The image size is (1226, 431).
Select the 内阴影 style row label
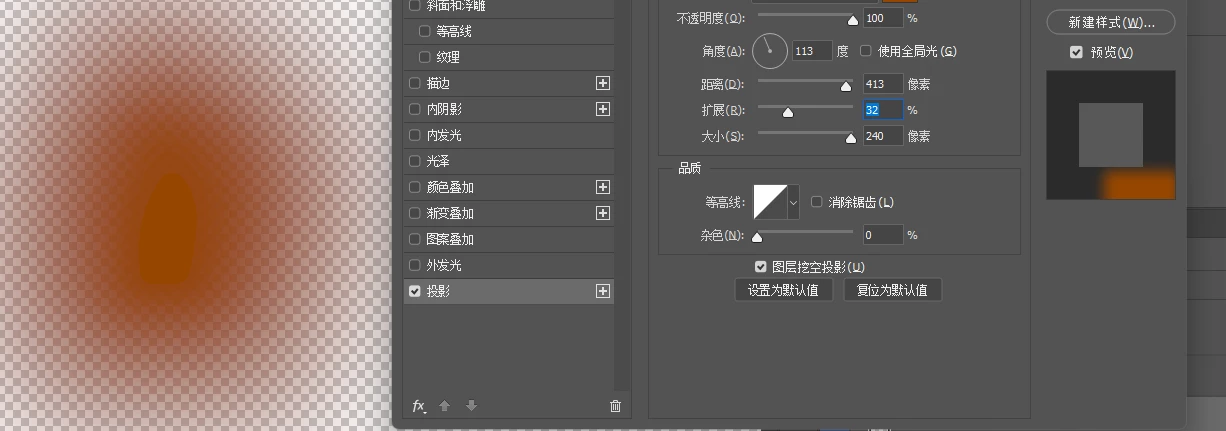click(443, 109)
